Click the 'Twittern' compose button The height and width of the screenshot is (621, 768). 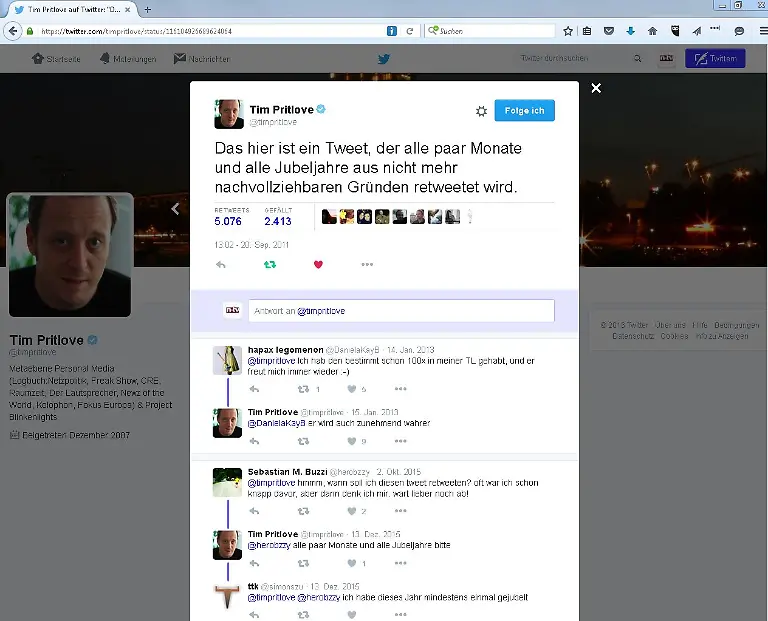point(715,59)
